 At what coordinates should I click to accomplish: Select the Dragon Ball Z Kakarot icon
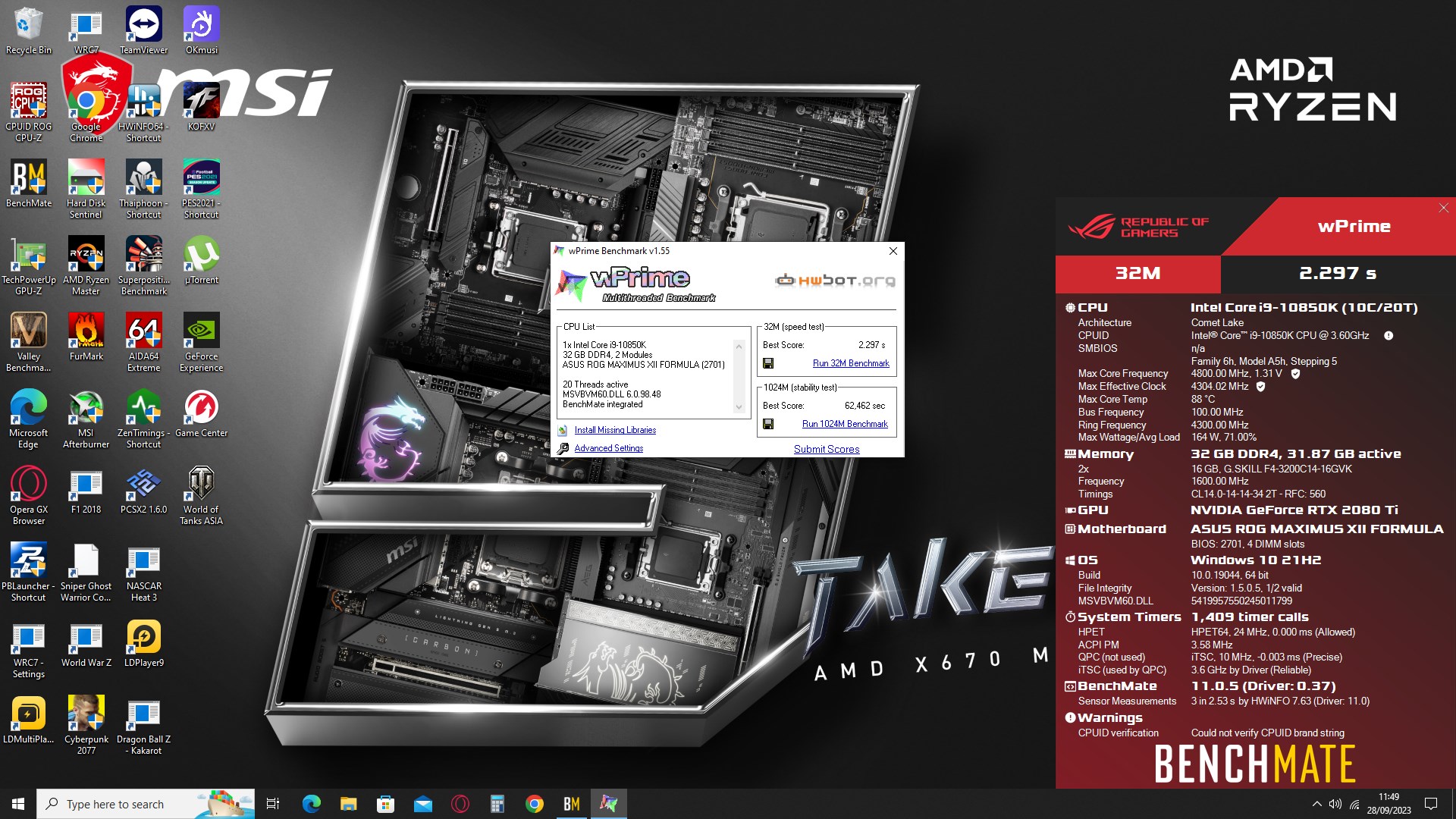point(144,725)
